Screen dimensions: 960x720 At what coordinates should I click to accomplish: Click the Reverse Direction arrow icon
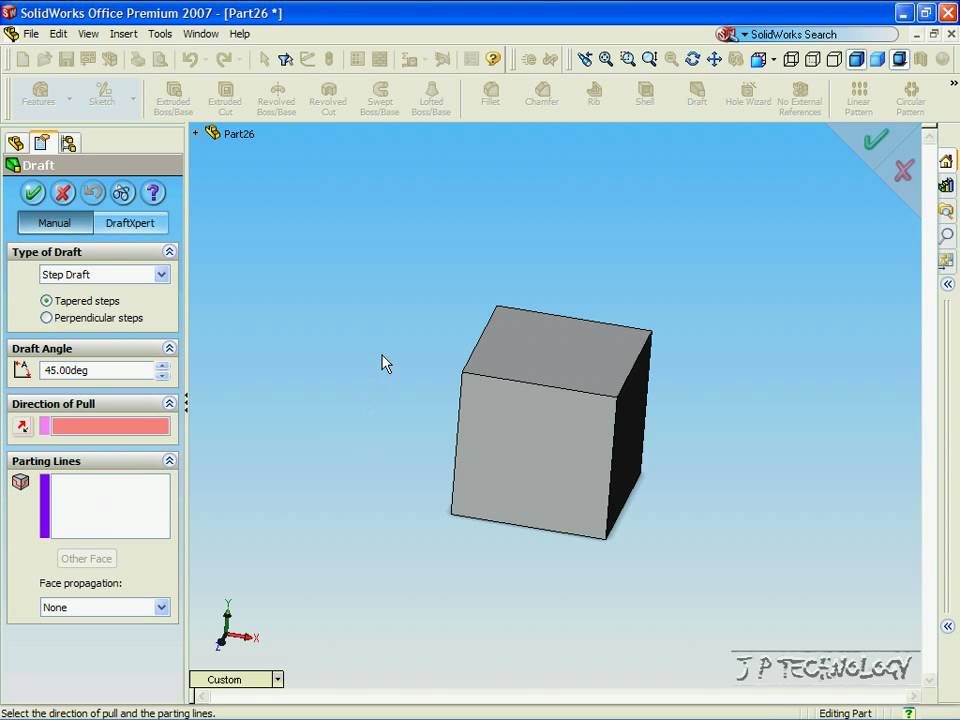(23, 426)
